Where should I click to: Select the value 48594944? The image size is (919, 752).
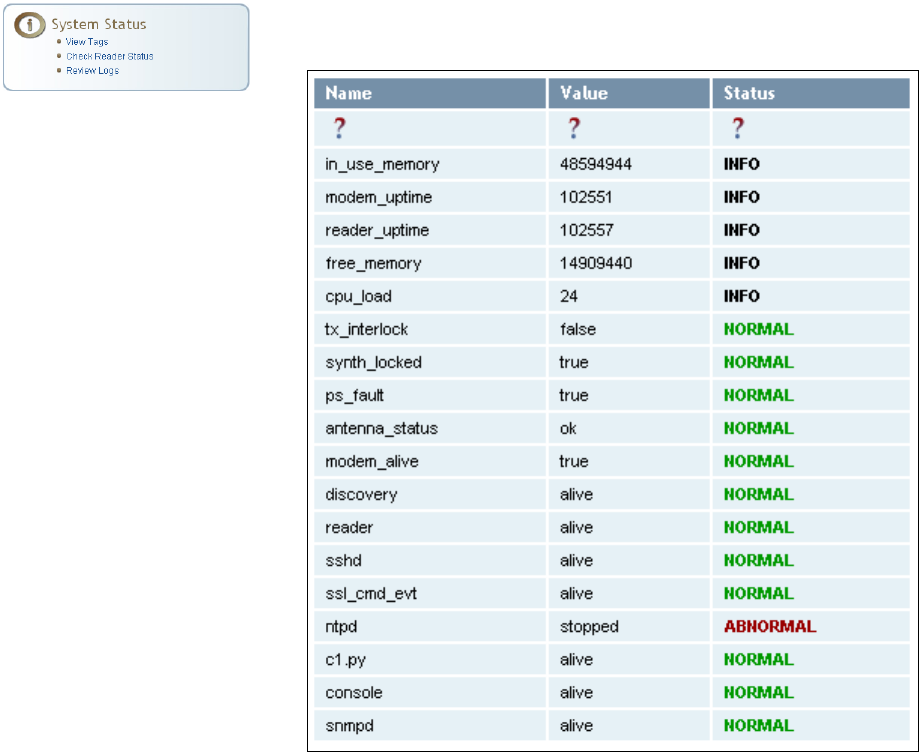595,164
